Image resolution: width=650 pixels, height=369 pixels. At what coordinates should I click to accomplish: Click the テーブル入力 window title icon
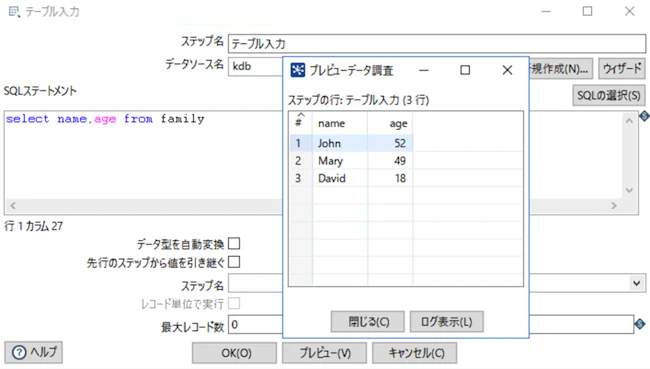14,12
